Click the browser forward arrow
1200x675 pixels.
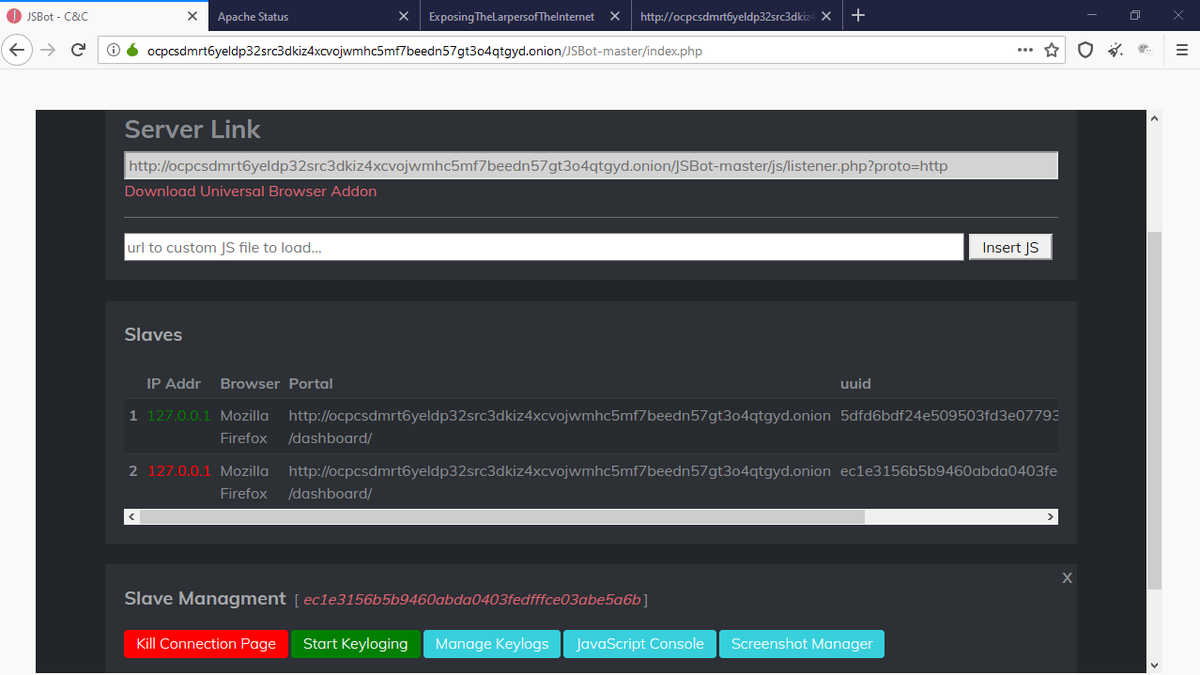click(x=47, y=50)
